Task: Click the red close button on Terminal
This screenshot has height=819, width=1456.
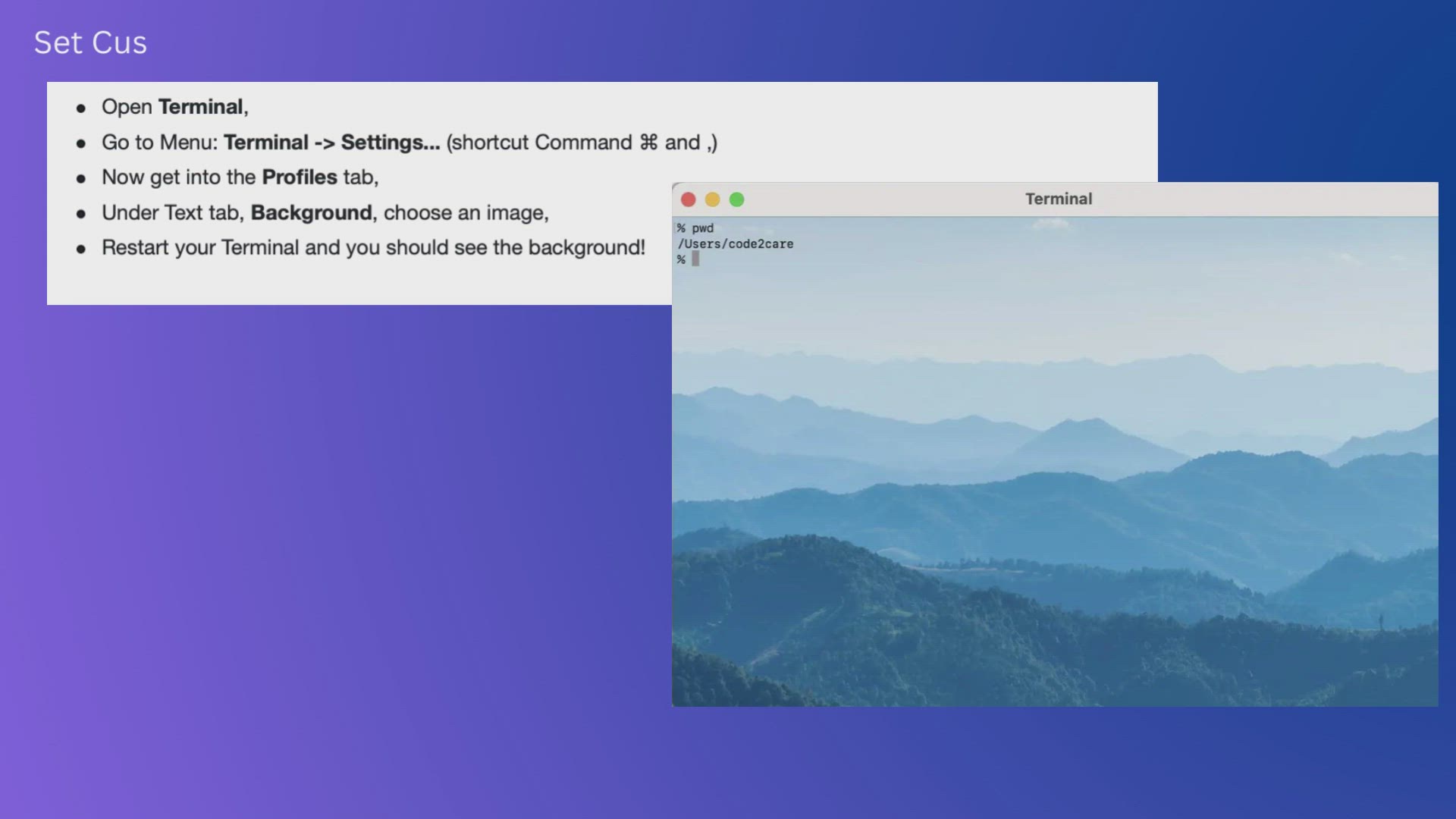Action: pos(689,199)
